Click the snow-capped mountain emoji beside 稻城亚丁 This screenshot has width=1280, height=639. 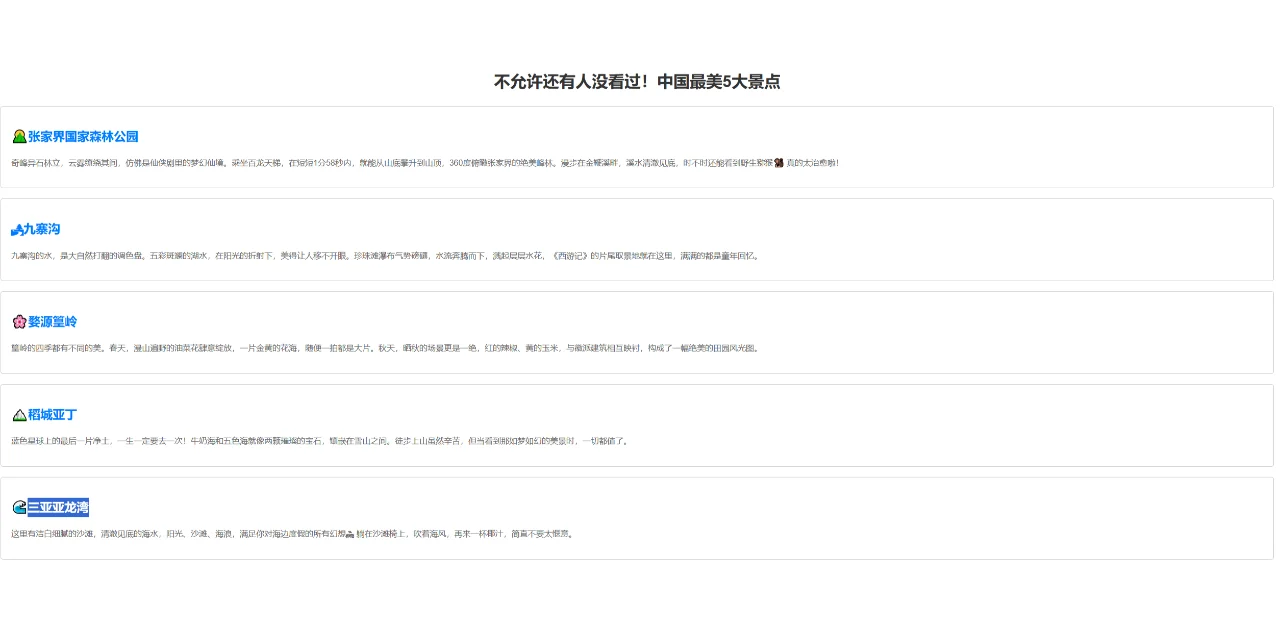click(x=19, y=415)
